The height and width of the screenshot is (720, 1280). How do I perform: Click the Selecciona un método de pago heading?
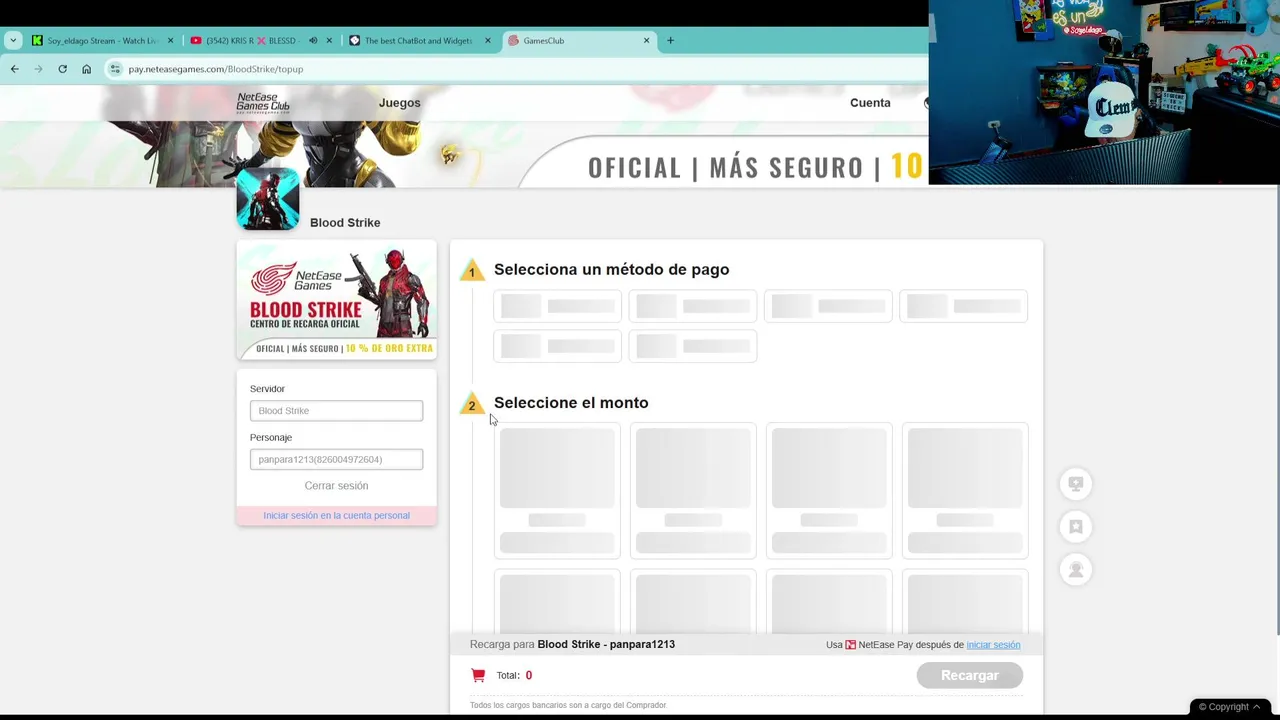(x=611, y=270)
